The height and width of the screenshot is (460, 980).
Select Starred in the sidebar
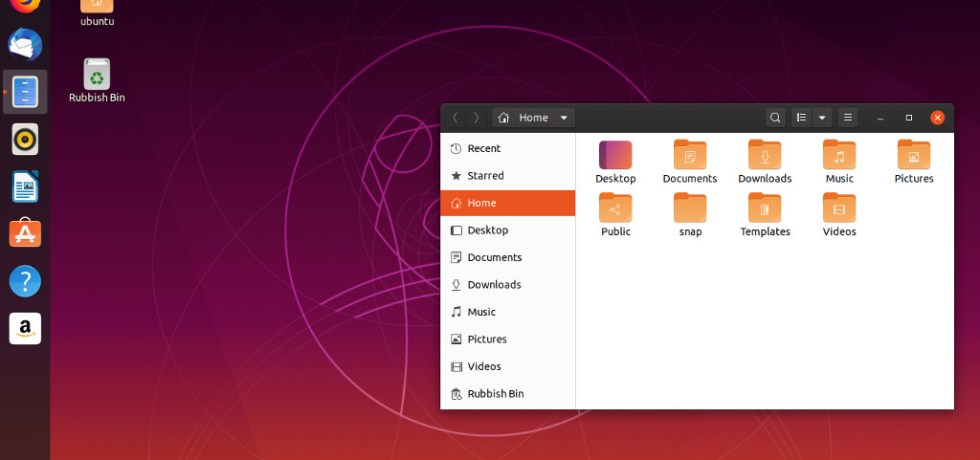tap(485, 176)
